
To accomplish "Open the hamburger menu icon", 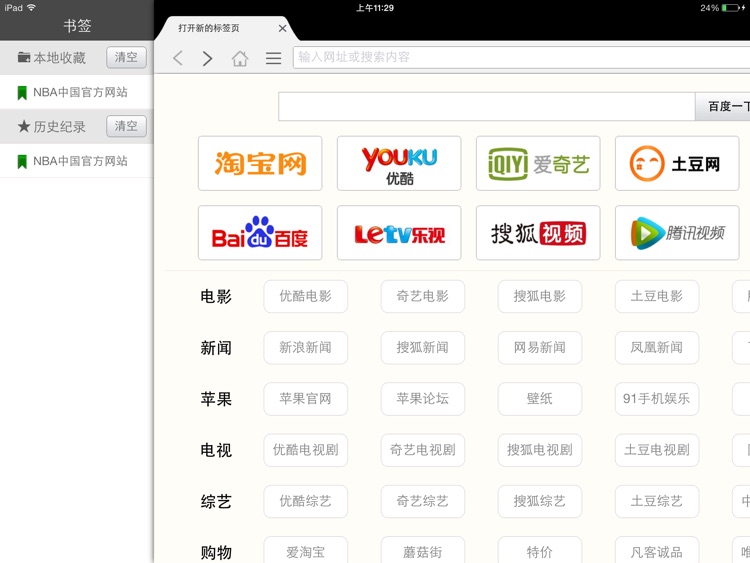I will pyautogui.click(x=274, y=58).
